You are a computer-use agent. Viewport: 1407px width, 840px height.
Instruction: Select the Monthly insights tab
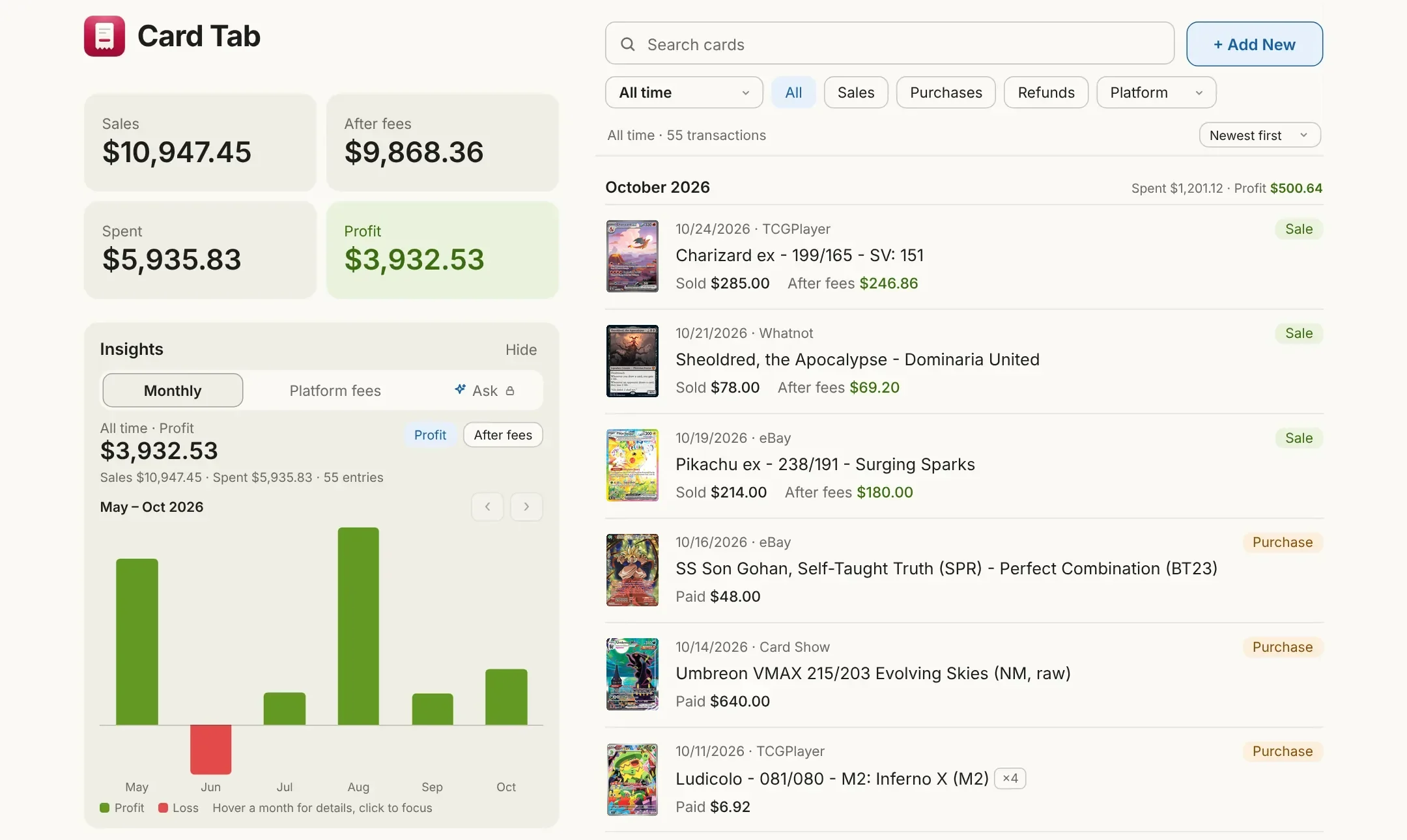[173, 391]
